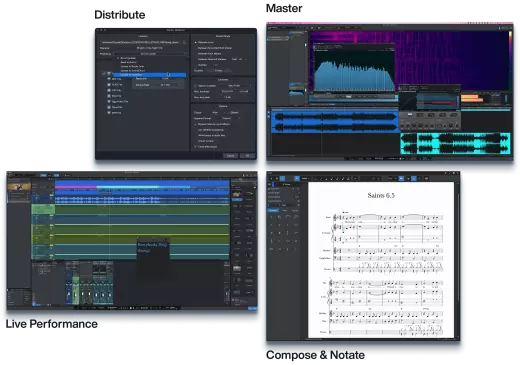Toggle 'Use realtime processing' checkbox

point(196,130)
